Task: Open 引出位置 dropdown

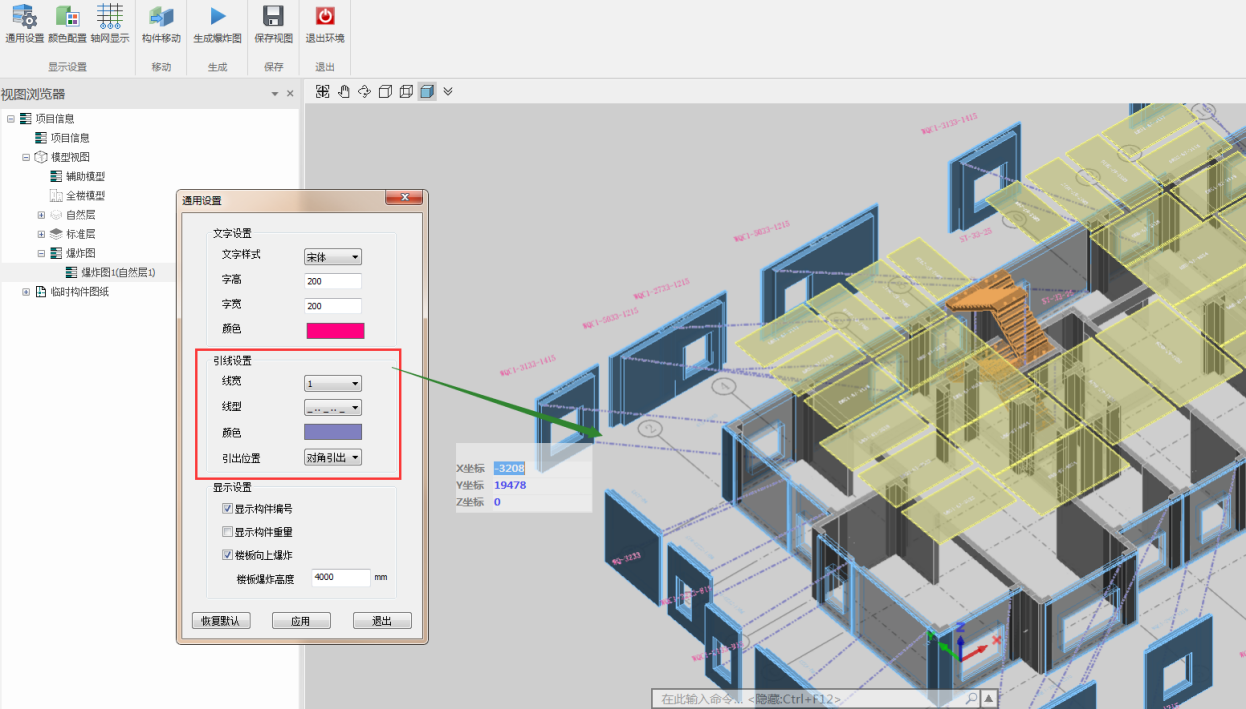Action: click(333, 458)
